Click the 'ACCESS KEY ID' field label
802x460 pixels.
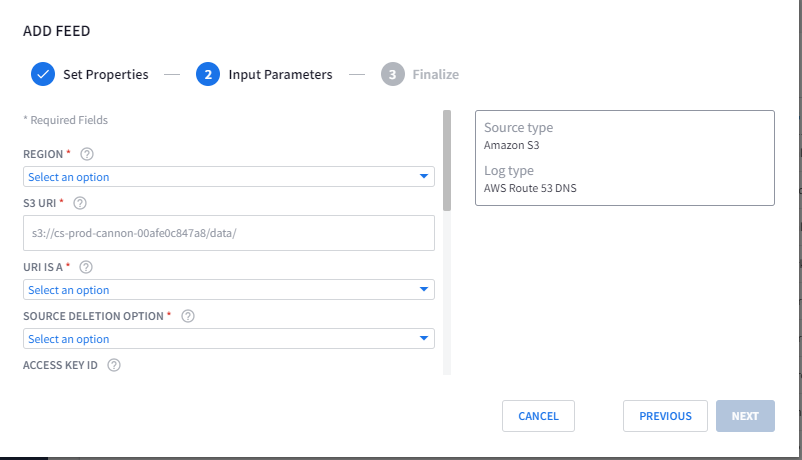pos(60,365)
